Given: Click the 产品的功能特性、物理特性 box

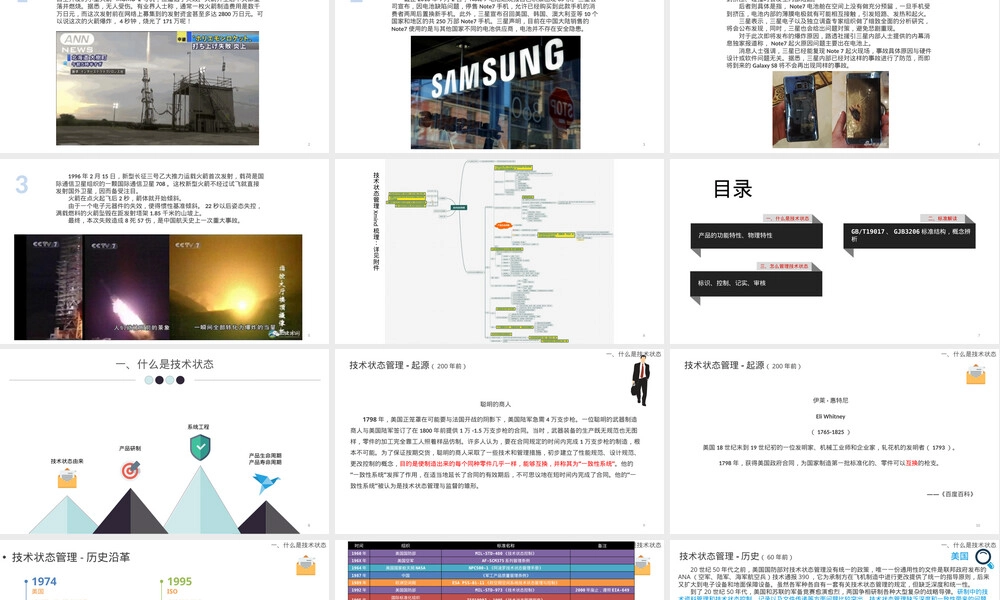Looking at the screenshot, I should (756, 236).
